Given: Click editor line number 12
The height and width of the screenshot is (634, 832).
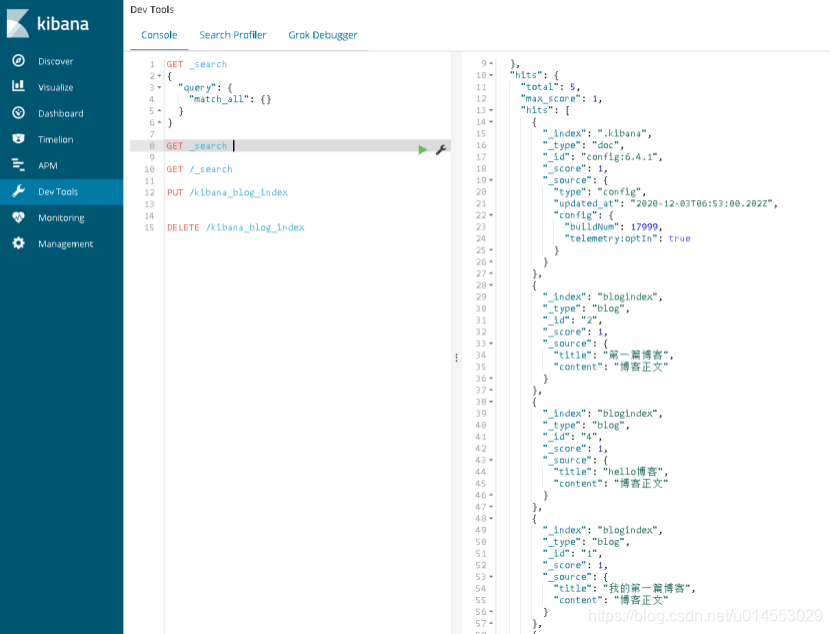Looking at the screenshot, I should coord(149,193).
